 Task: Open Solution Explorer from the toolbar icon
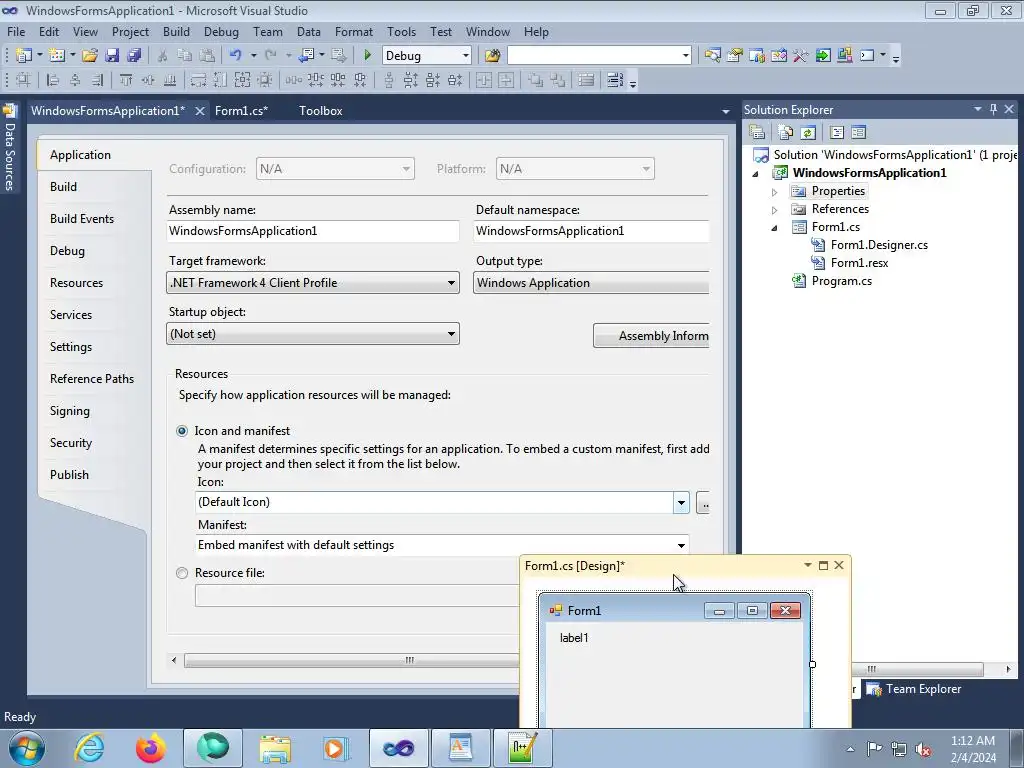click(x=712, y=56)
